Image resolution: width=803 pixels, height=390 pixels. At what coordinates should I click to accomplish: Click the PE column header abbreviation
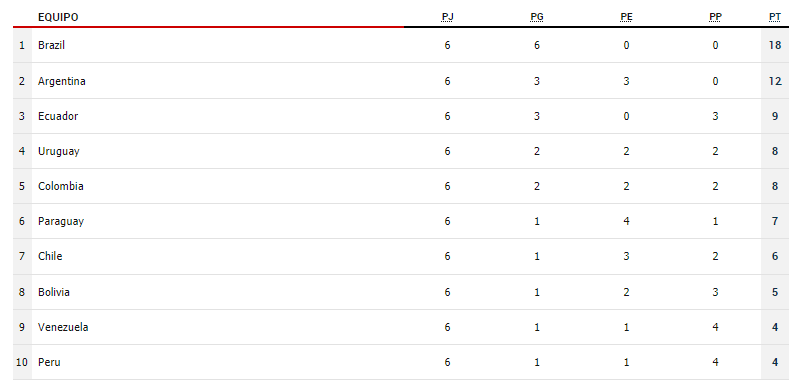[626, 17]
